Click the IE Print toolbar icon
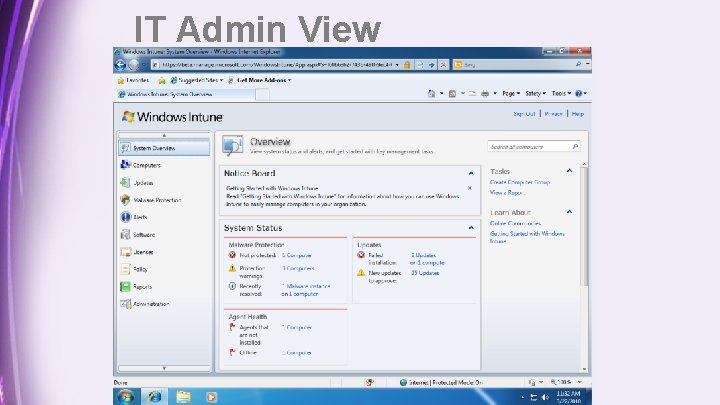 pos(485,94)
